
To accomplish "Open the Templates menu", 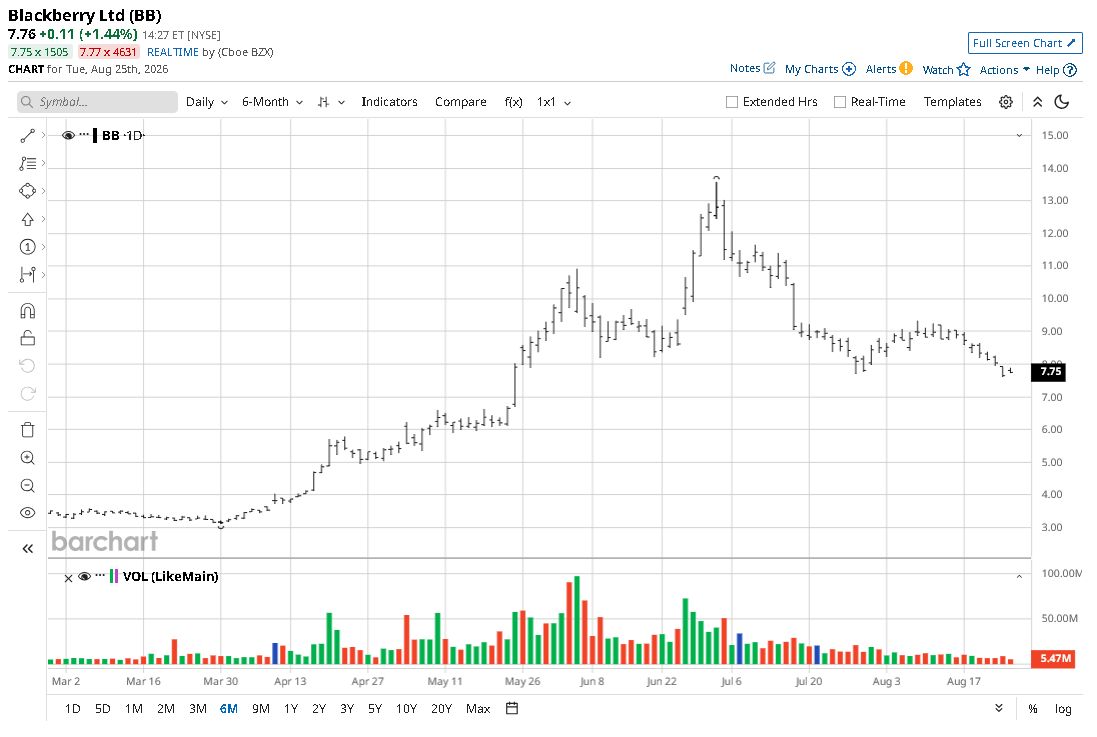I will point(952,102).
